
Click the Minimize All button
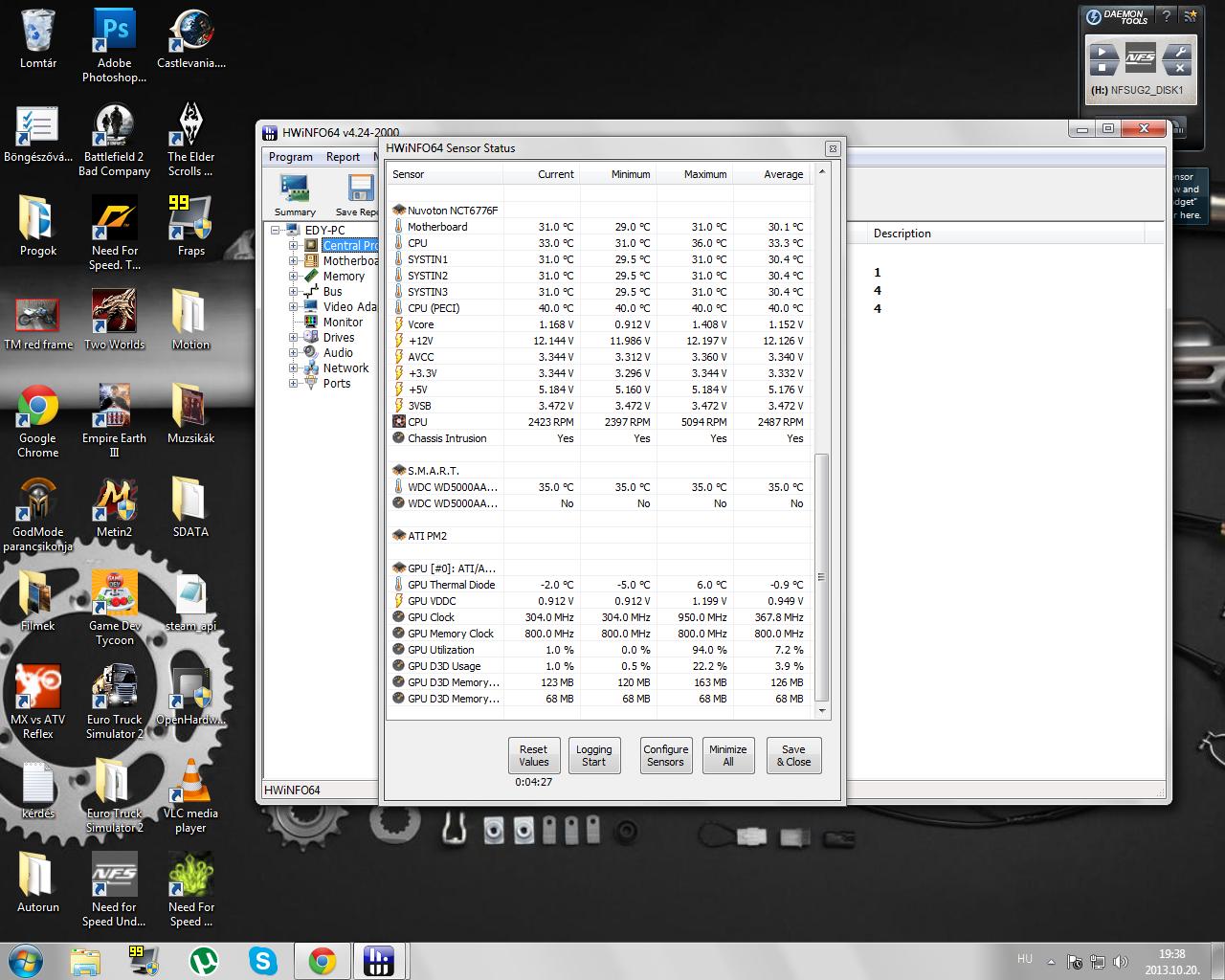[727, 755]
